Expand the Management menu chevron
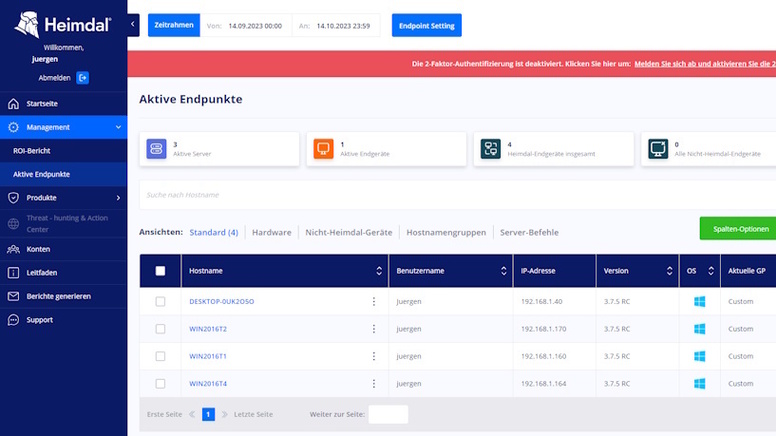Image resolution: width=776 pixels, height=436 pixels. pos(118,127)
